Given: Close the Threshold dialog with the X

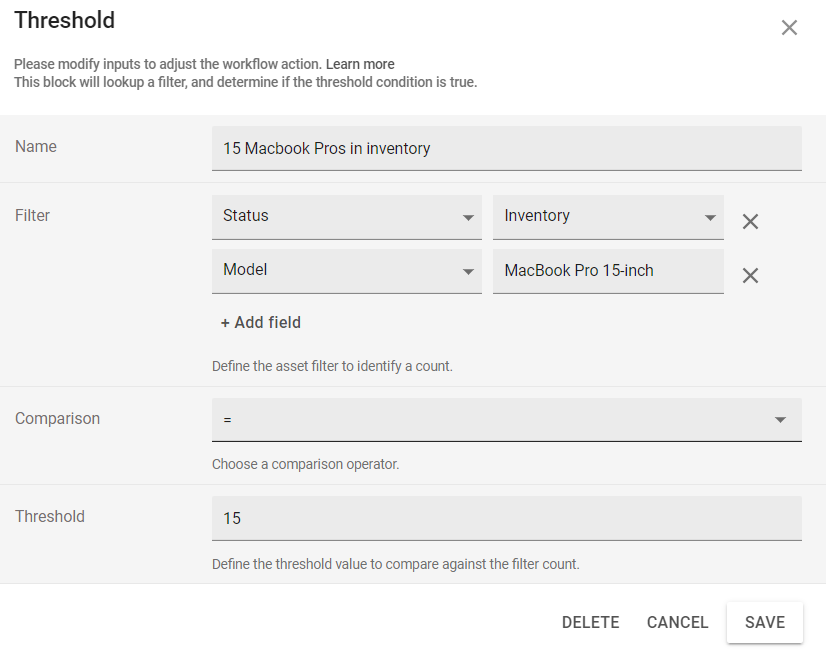Looking at the screenshot, I should [789, 28].
